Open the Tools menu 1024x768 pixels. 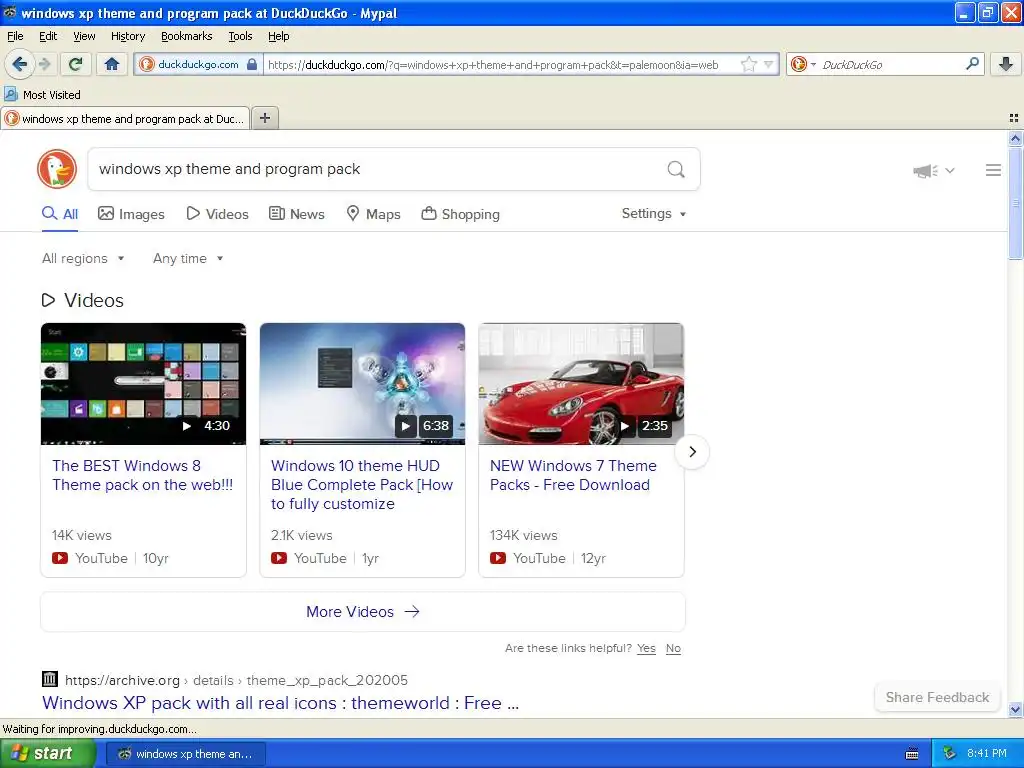click(x=240, y=36)
